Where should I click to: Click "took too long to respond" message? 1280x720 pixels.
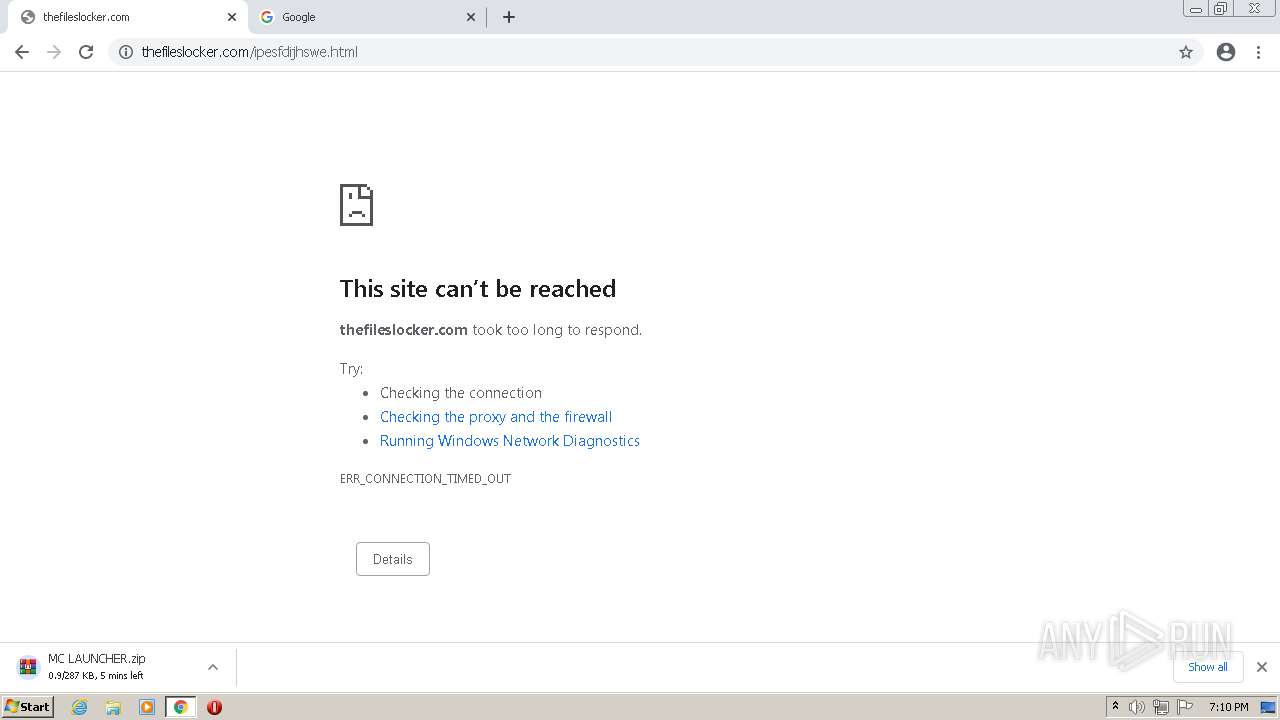click(557, 330)
